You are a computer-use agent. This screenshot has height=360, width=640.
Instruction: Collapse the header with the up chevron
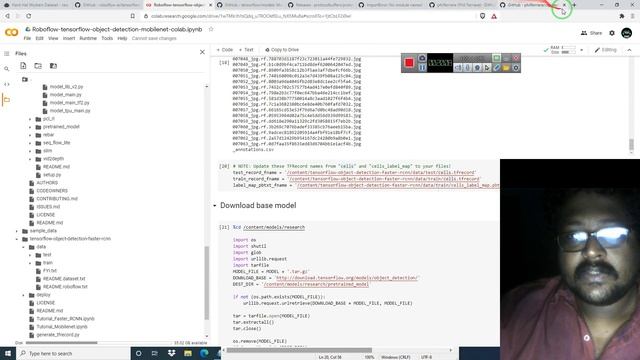629,50
